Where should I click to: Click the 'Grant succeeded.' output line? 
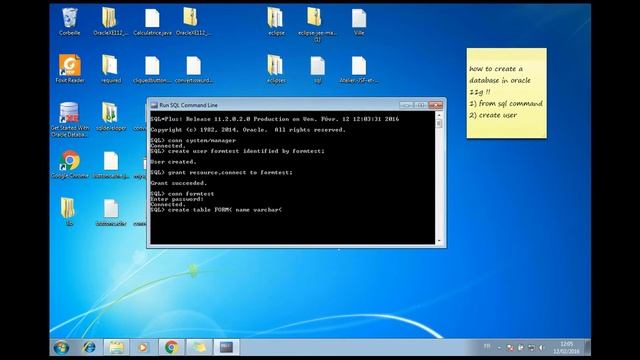(x=179, y=183)
